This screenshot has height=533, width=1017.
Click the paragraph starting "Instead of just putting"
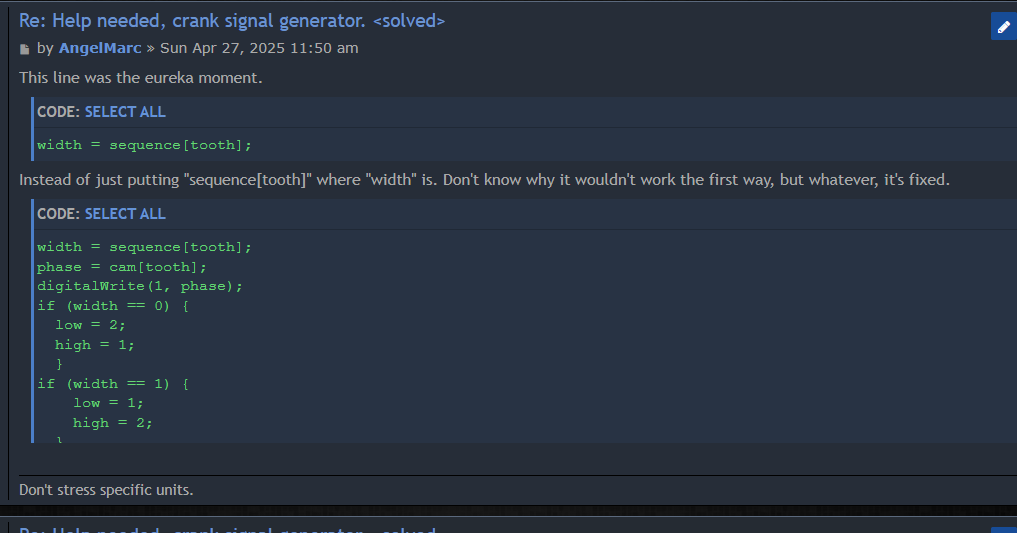coord(484,180)
